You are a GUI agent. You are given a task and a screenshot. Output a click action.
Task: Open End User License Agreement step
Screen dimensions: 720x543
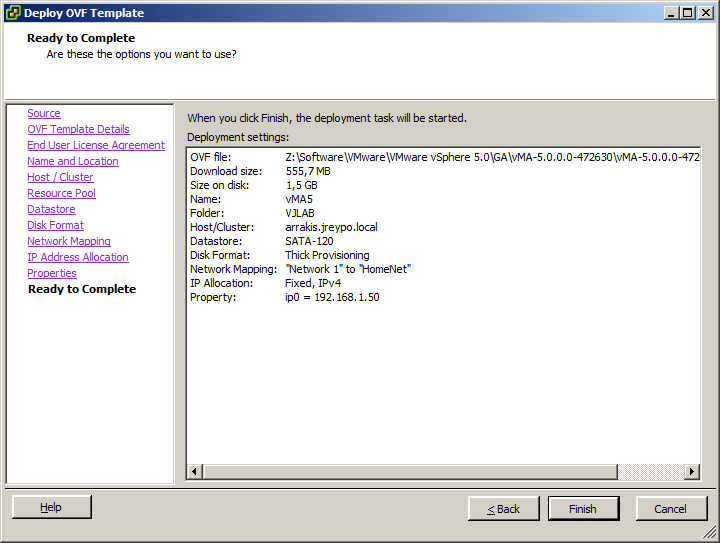point(96,145)
